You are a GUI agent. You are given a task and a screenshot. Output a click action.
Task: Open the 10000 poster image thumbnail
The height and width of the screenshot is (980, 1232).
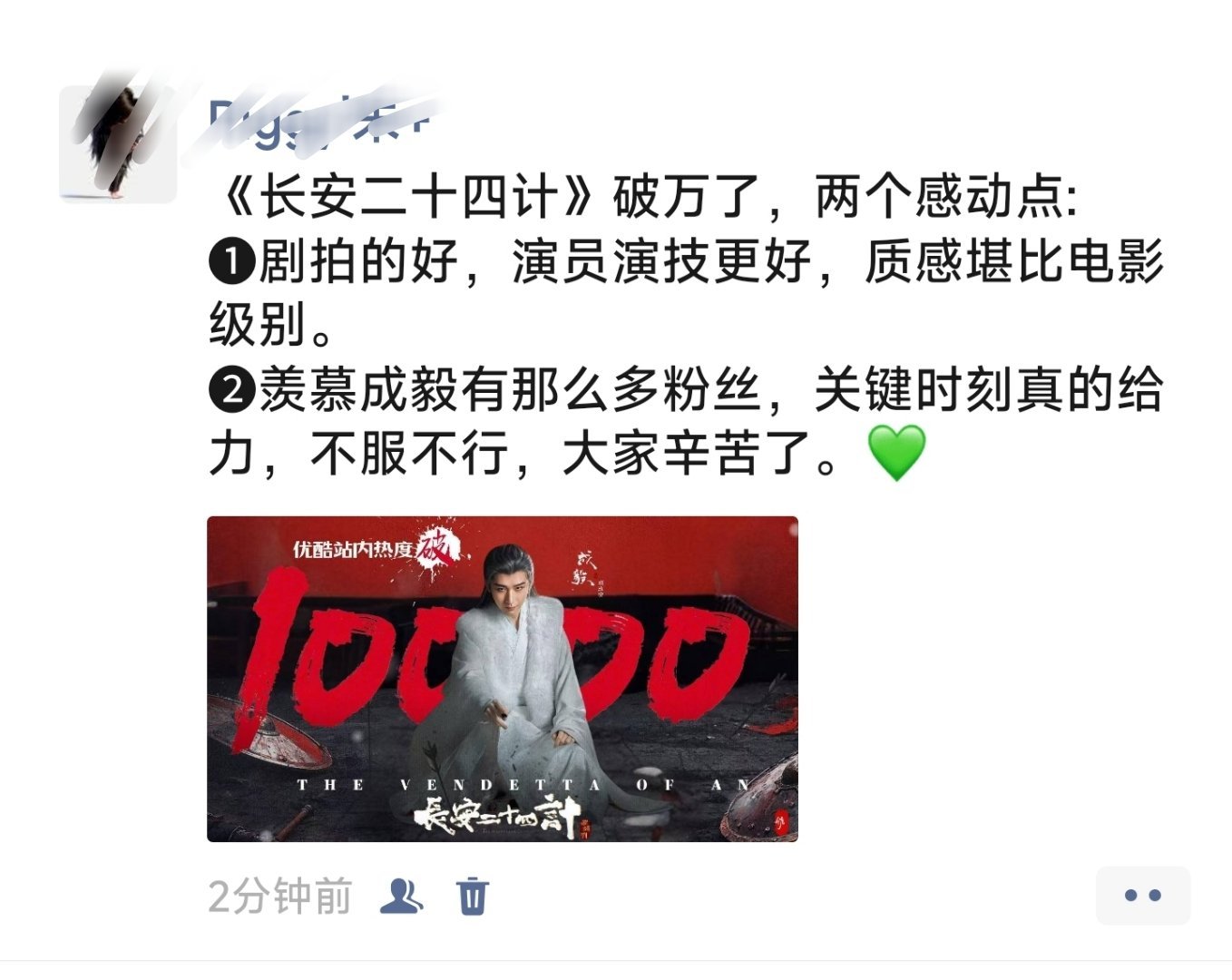tap(503, 679)
